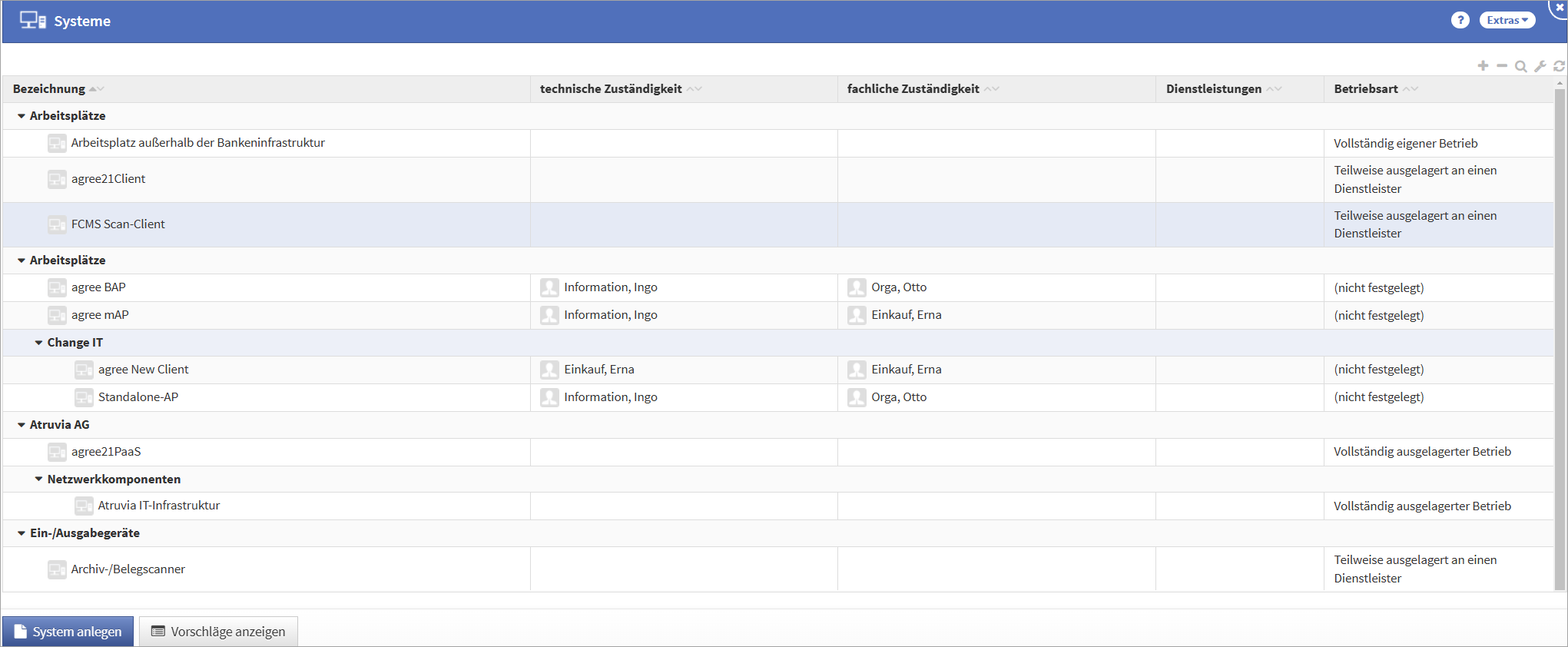Viewport: 1568px width, 647px height.
Task: Collapse the Atruvia AG group
Action: coord(22,425)
